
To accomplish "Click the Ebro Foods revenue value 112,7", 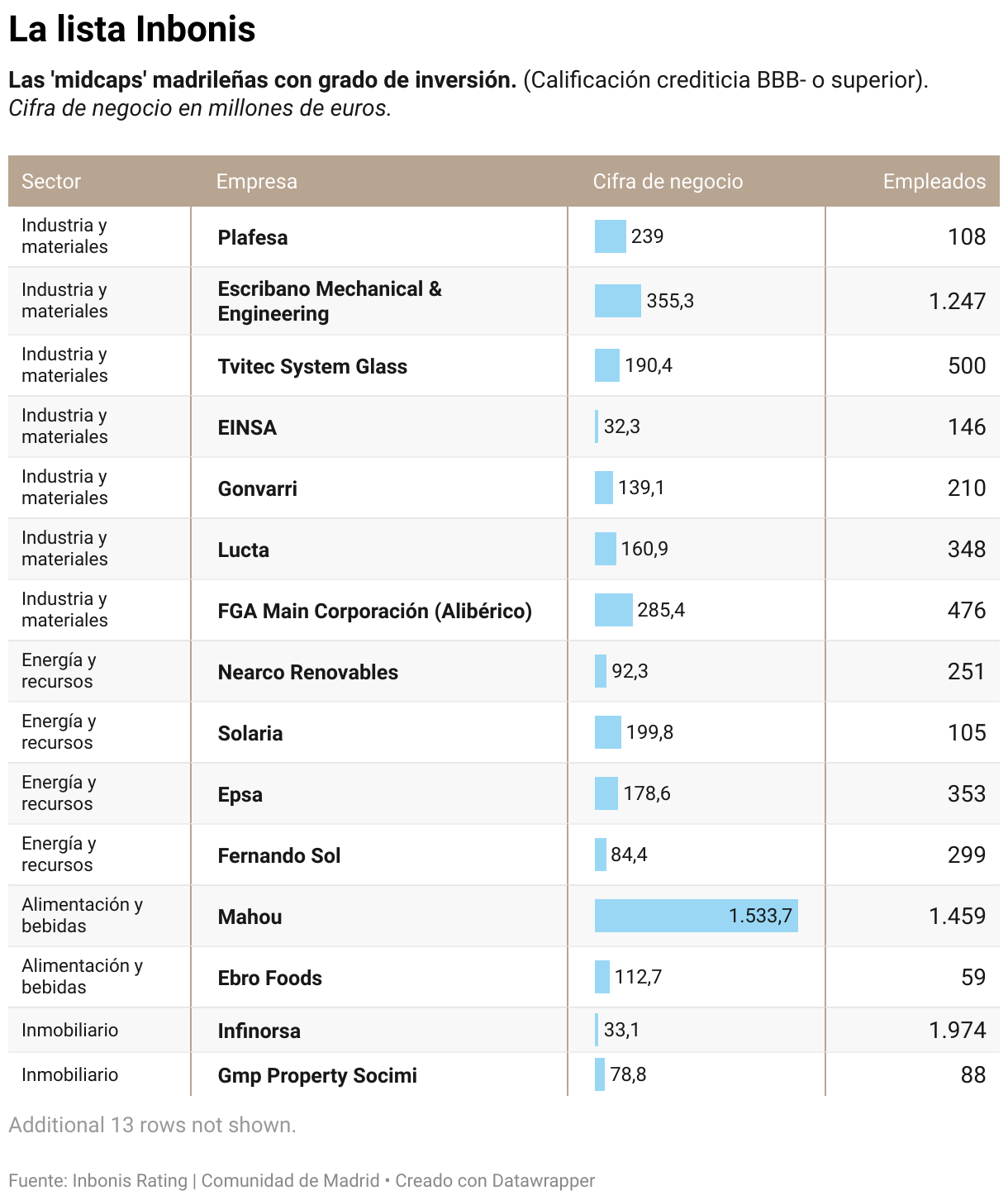I will 636,977.
